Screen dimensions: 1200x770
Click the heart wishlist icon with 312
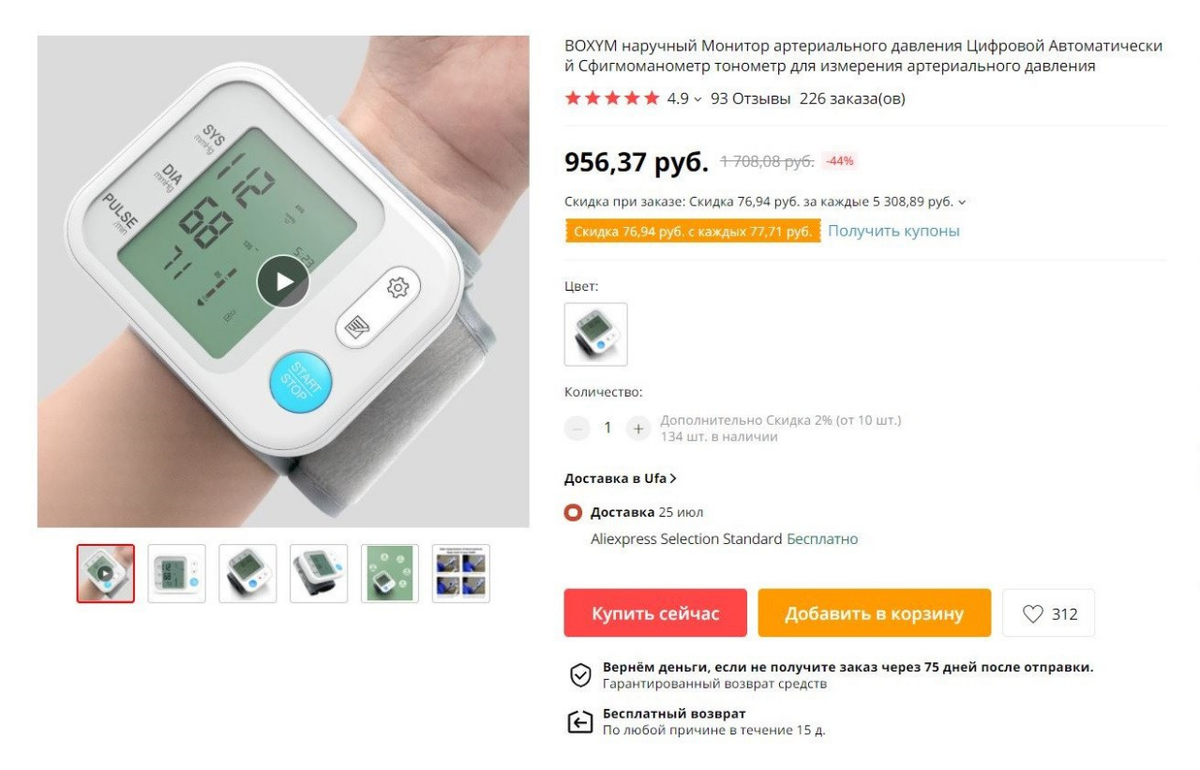pyautogui.click(x=1048, y=614)
